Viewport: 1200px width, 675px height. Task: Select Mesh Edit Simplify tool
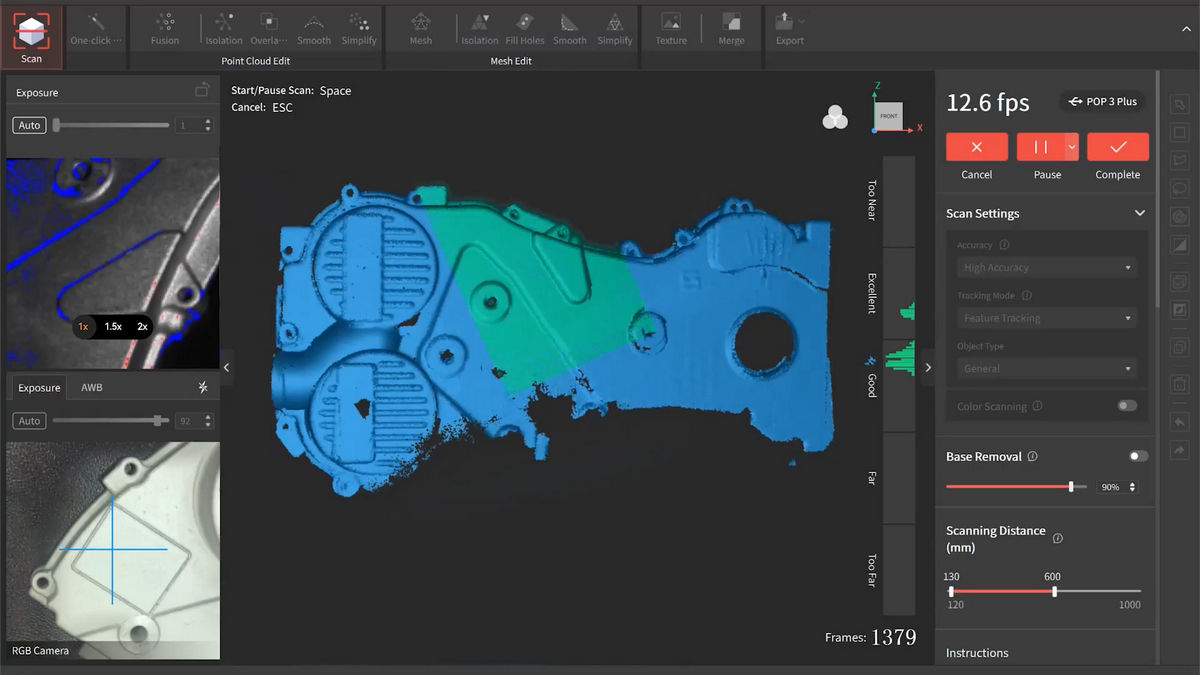point(615,28)
